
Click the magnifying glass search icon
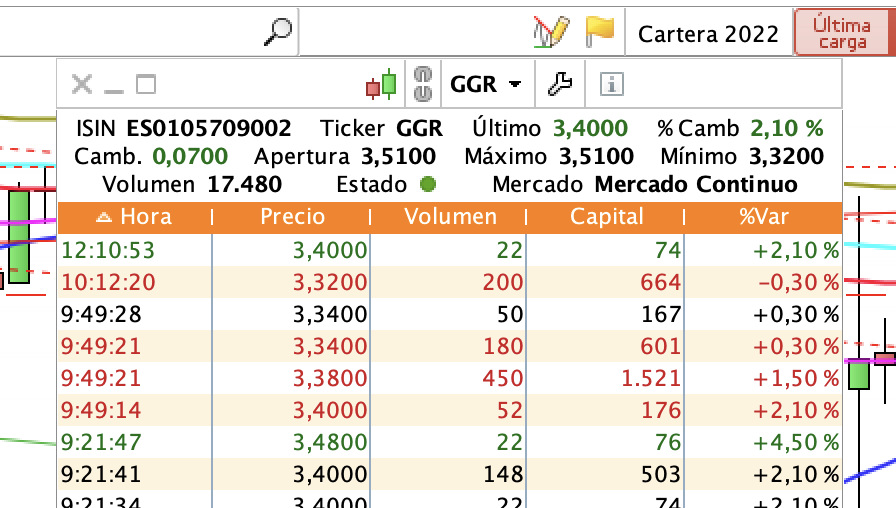click(278, 31)
